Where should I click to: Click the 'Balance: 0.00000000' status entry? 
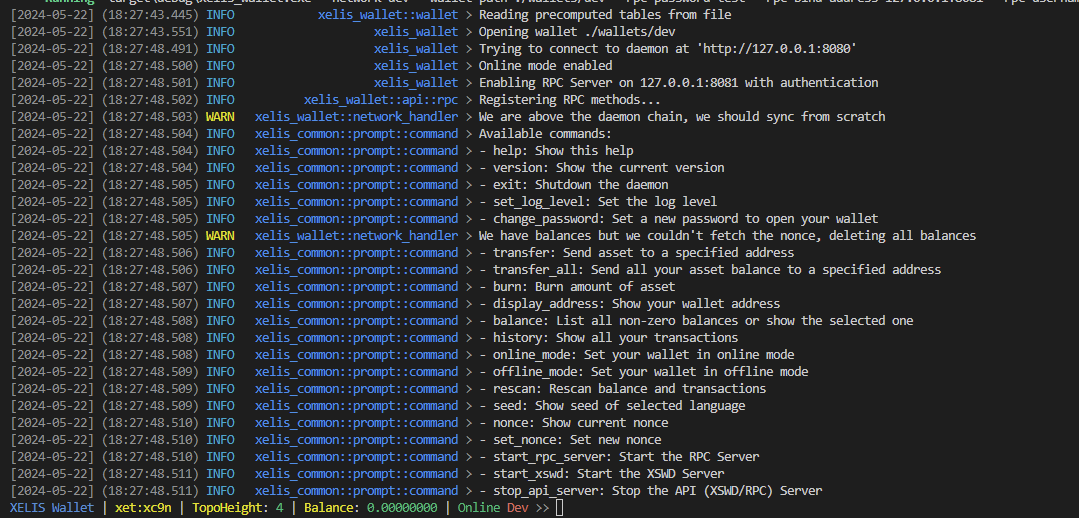tap(371, 508)
